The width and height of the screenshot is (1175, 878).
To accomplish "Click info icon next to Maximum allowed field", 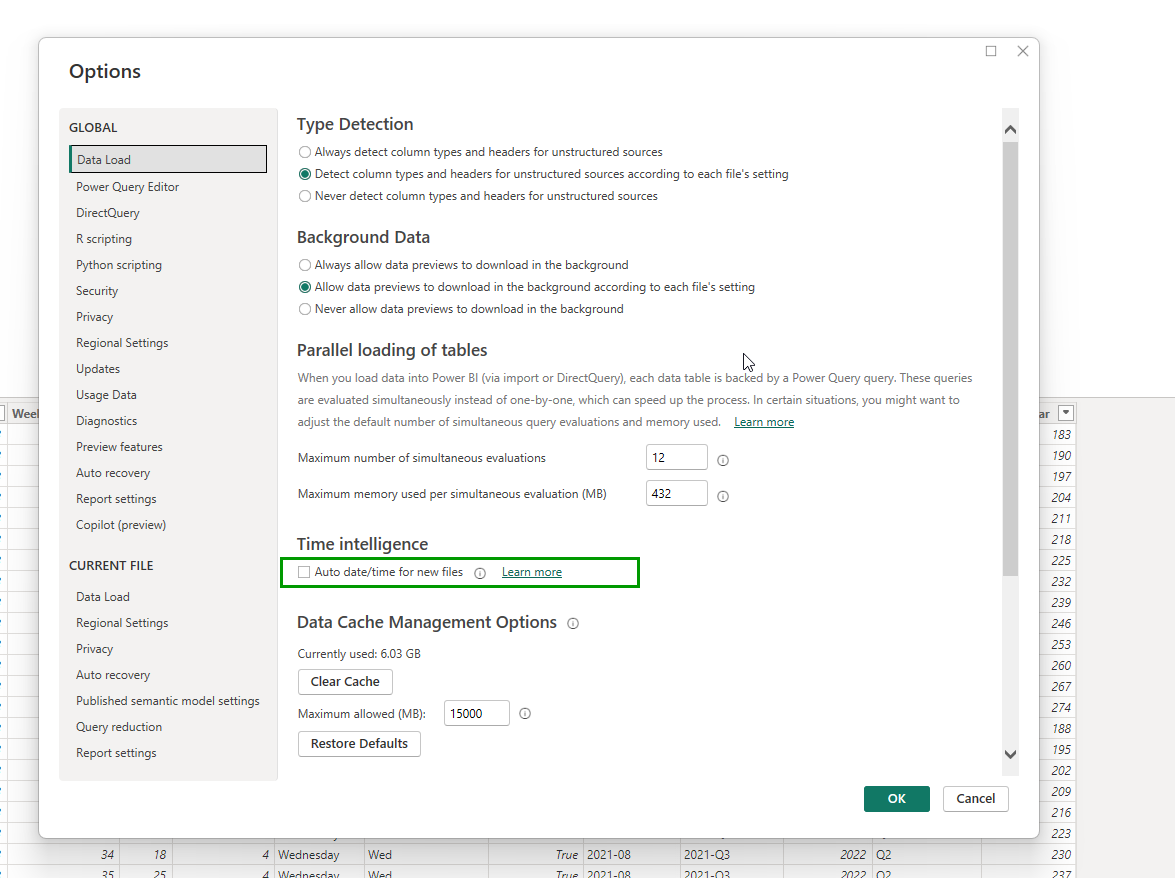I will [525, 714].
